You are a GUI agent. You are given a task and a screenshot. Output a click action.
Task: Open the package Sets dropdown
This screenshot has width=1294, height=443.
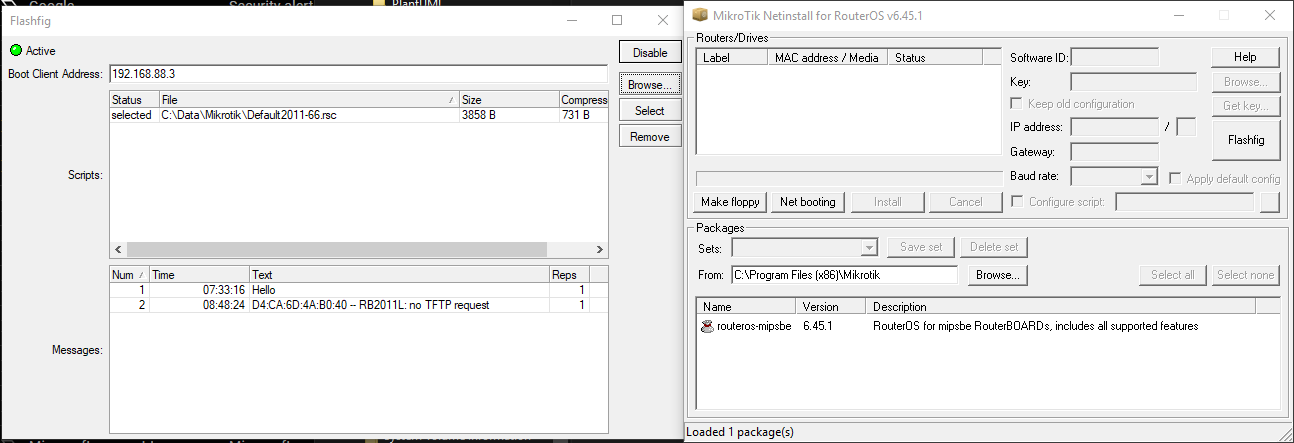point(868,247)
